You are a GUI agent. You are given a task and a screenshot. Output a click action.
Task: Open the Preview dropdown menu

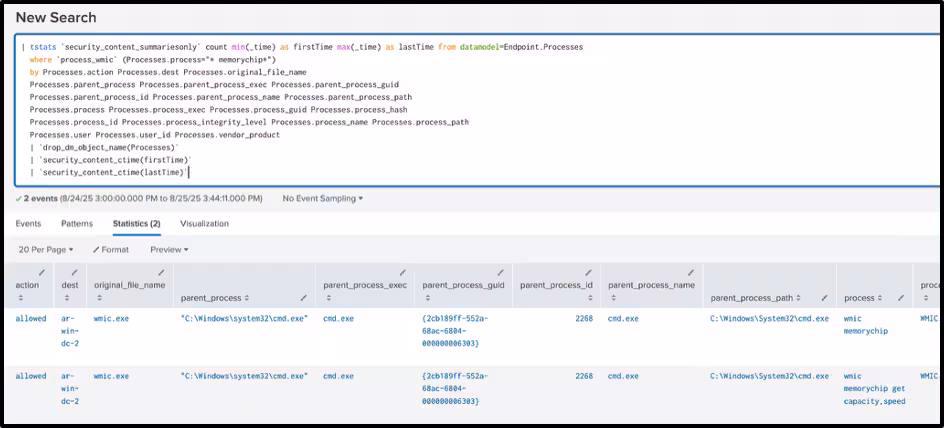coord(169,249)
